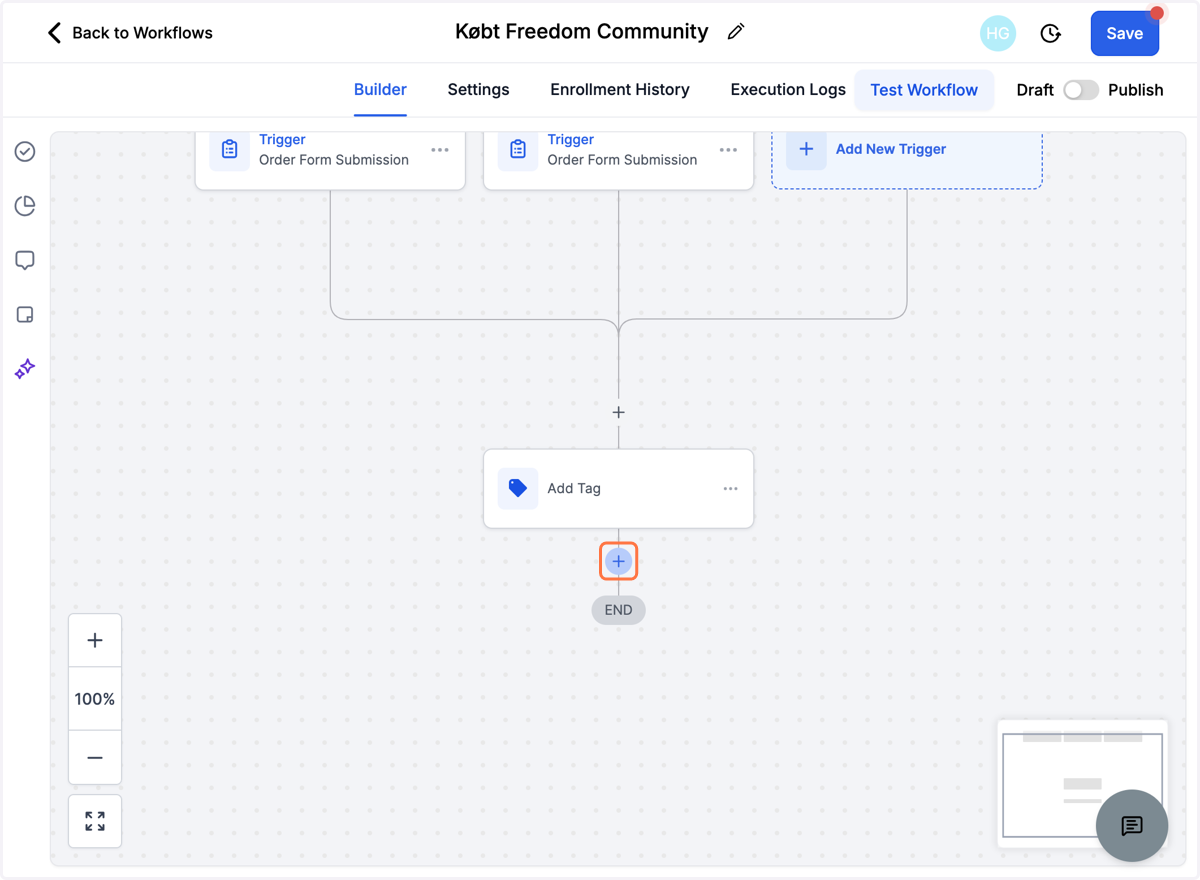Edit workflow name with pencil icon
1200x880 pixels.
pyautogui.click(x=736, y=32)
